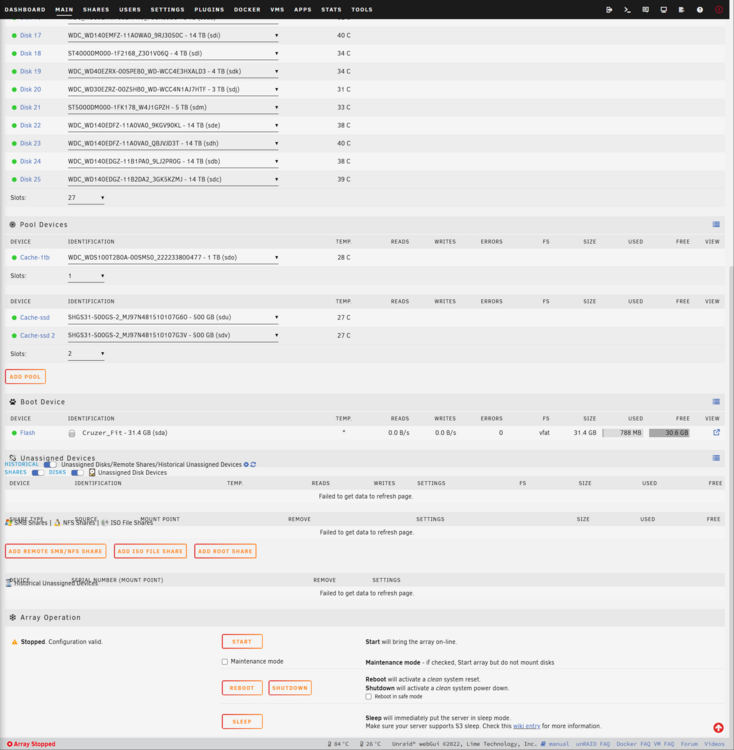Toggle the Shares switch
The width and height of the screenshot is (734, 750).
pyautogui.click(x=38, y=473)
